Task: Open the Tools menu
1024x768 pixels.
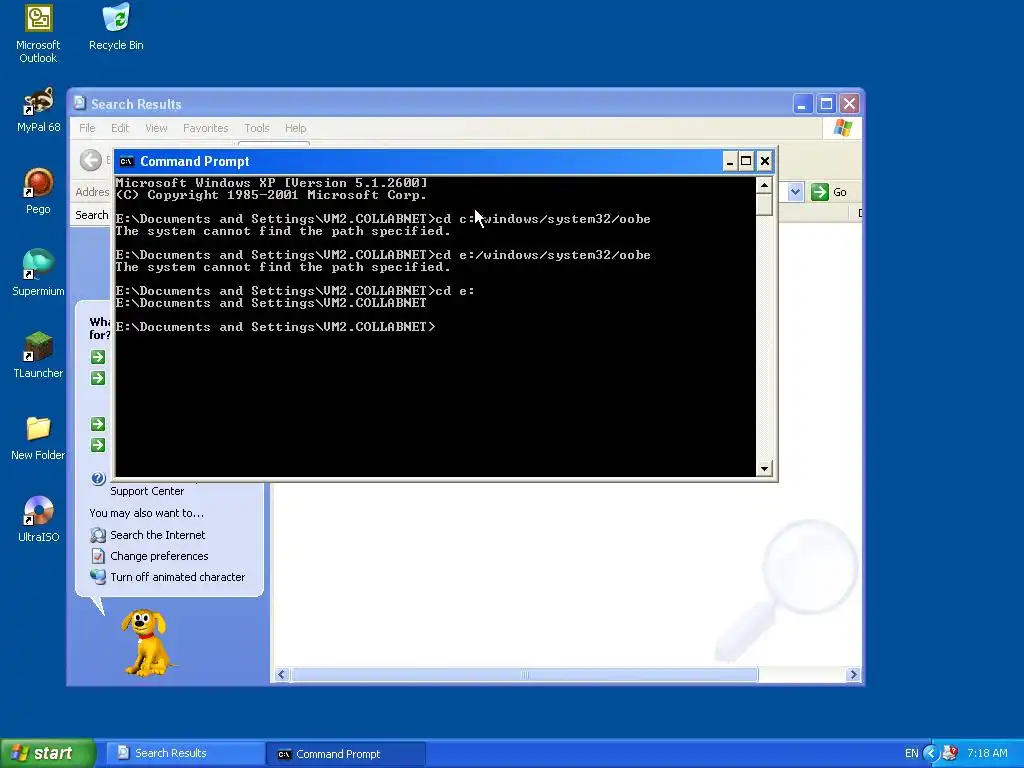Action: (257, 128)
